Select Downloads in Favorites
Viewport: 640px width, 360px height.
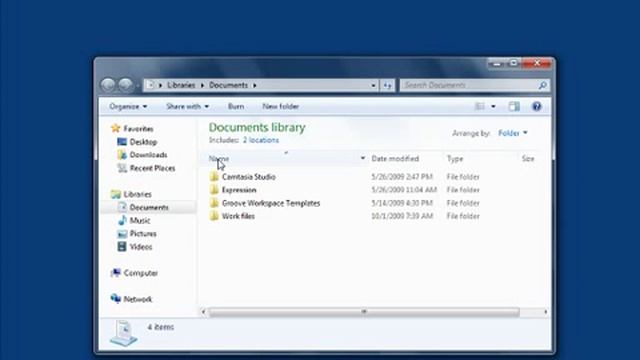(149, 155)
